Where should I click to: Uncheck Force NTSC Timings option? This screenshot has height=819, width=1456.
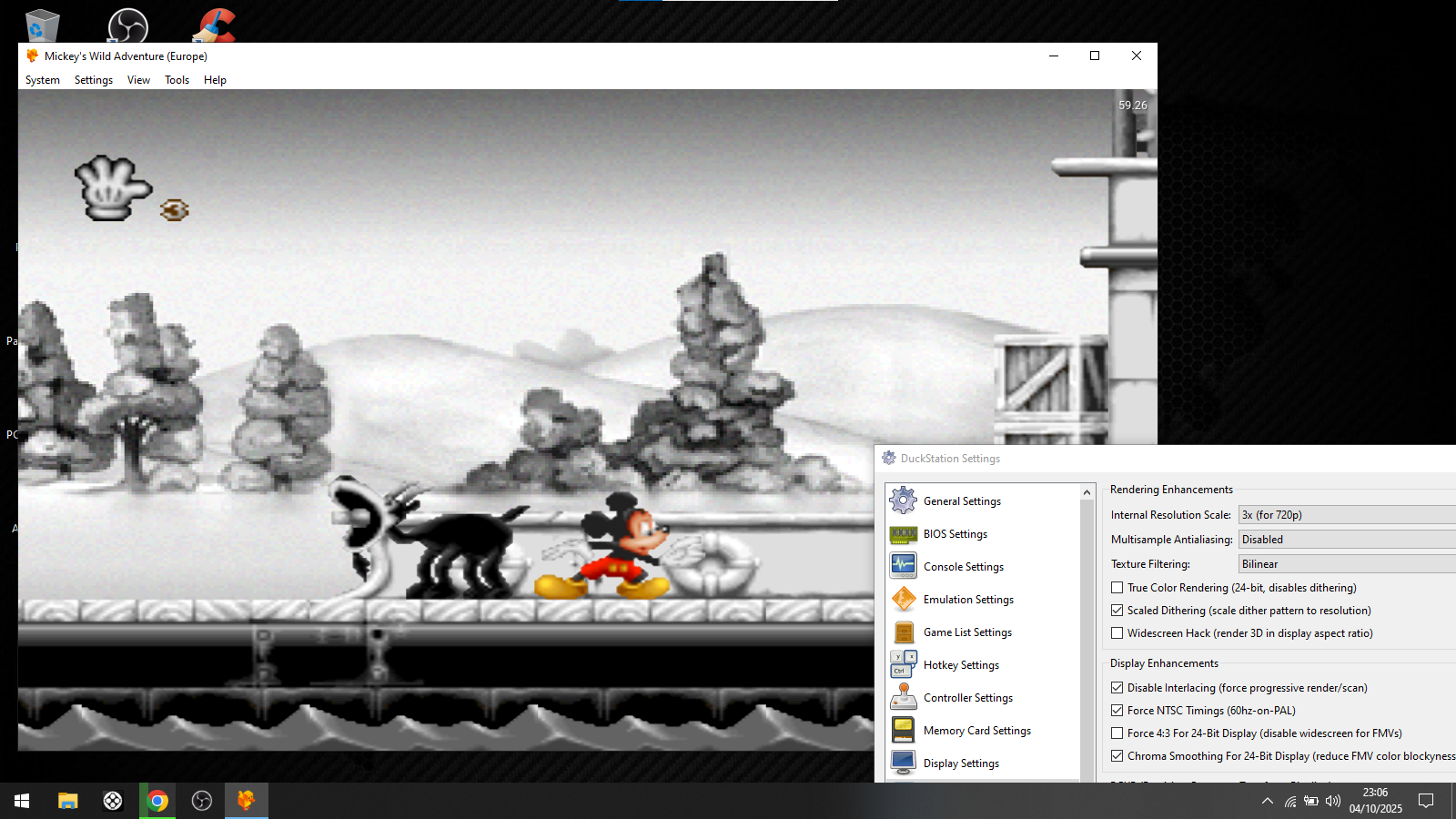coord(1117,711)
